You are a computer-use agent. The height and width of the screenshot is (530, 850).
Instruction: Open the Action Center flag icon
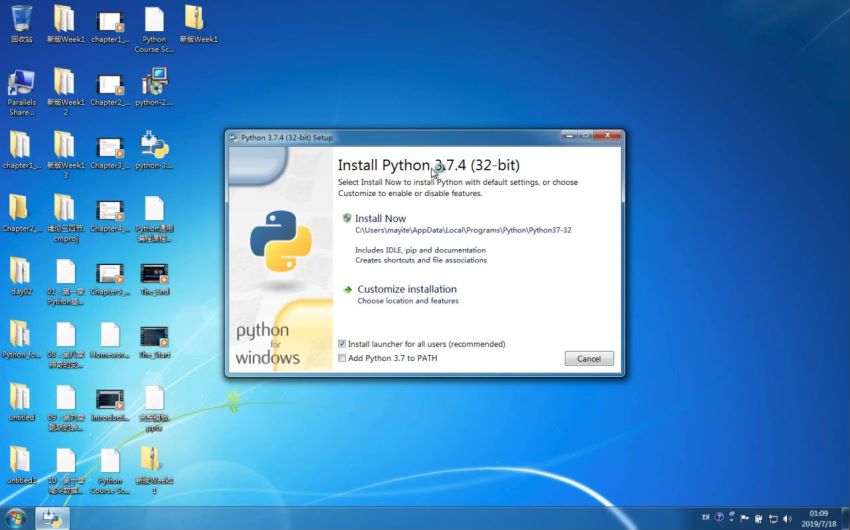coord(745,519)
